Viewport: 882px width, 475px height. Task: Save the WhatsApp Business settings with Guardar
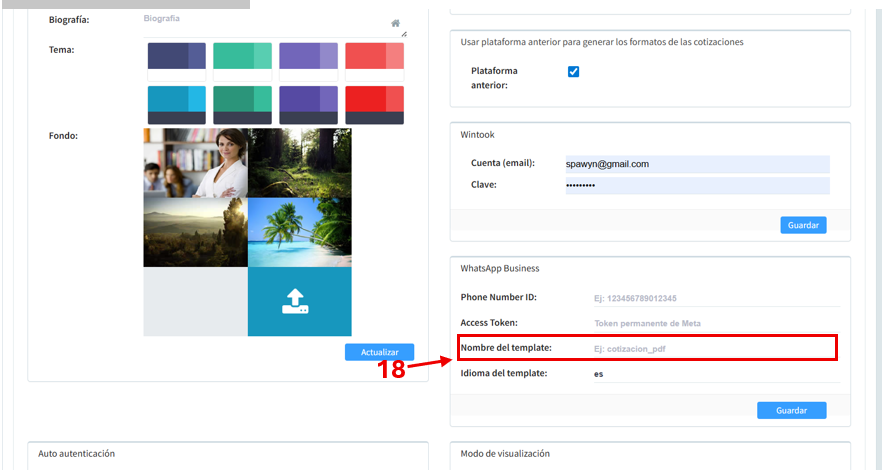tap(791, 410)
